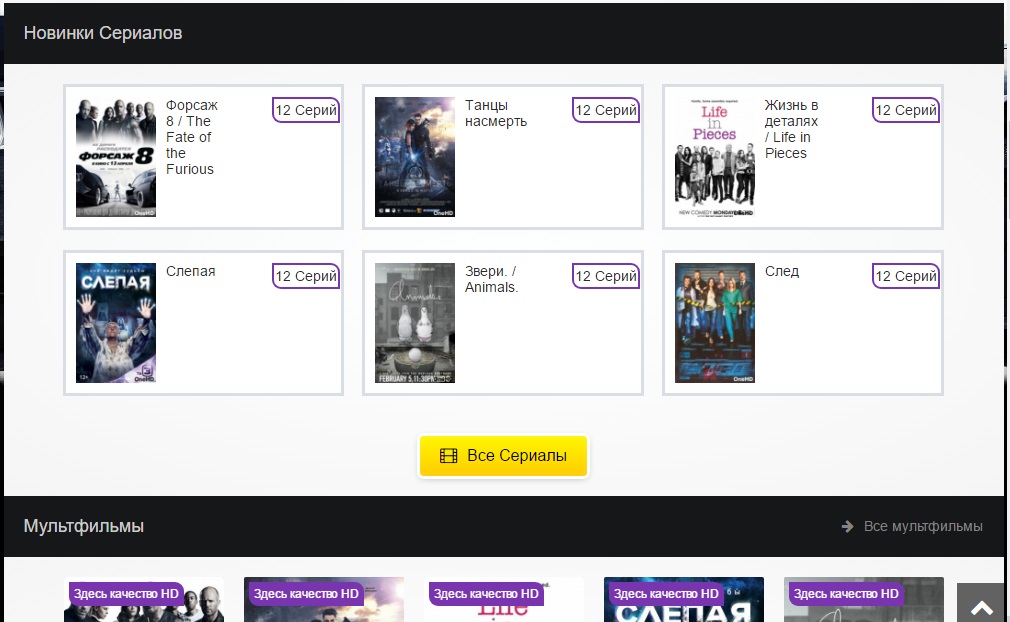Click the След title text
Viewport: 1010px width, 622px height.
click(782, 271)
